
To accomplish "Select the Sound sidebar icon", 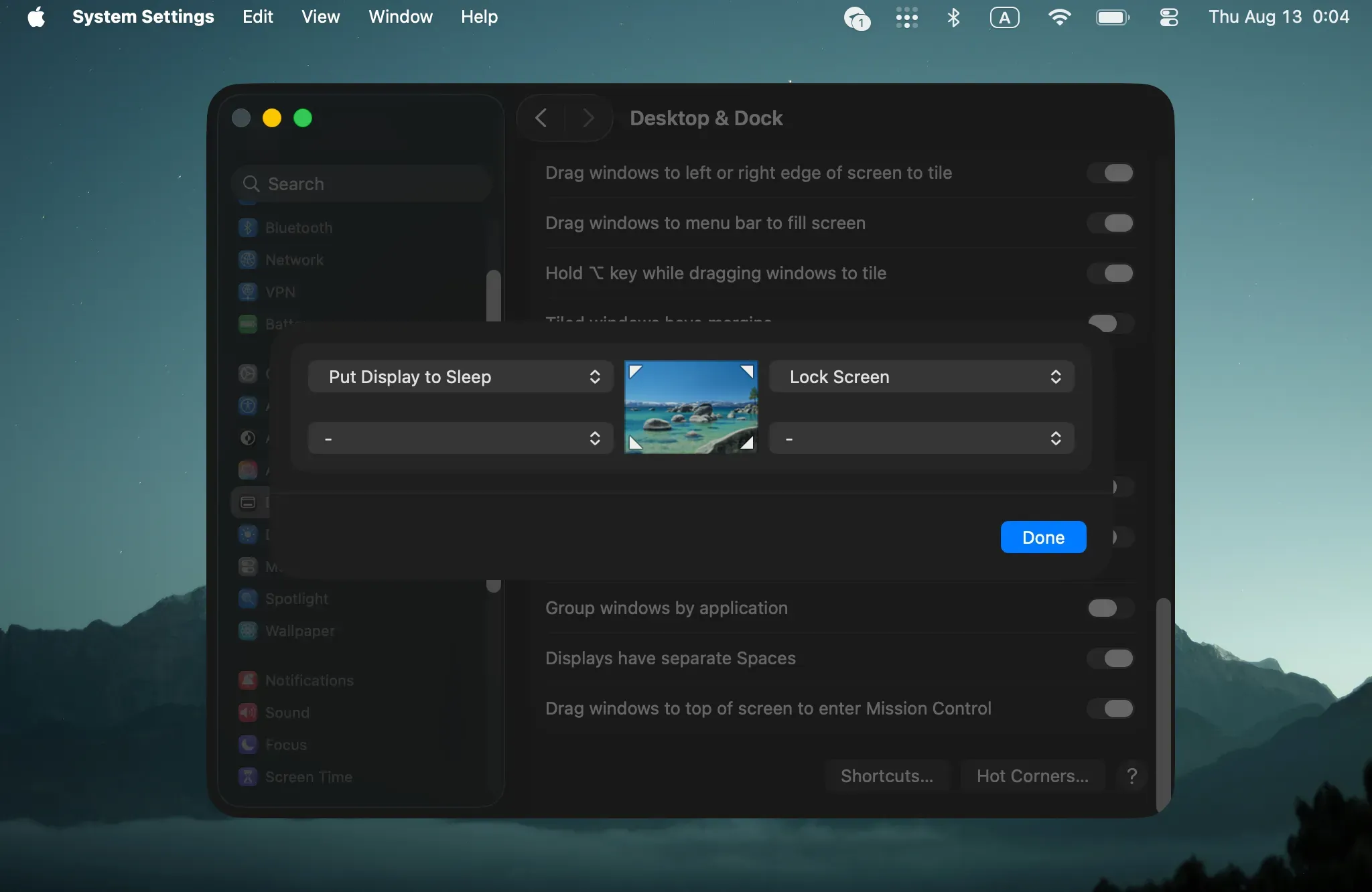I will (248, 713).
